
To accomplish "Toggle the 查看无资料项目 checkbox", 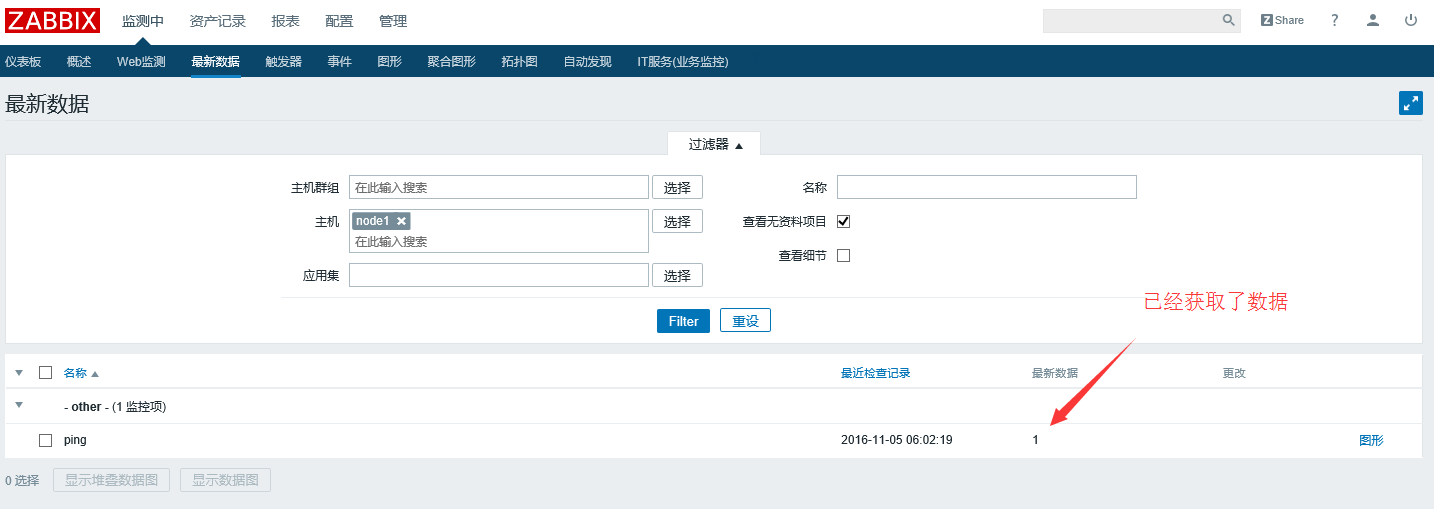I will pos(843,221).
